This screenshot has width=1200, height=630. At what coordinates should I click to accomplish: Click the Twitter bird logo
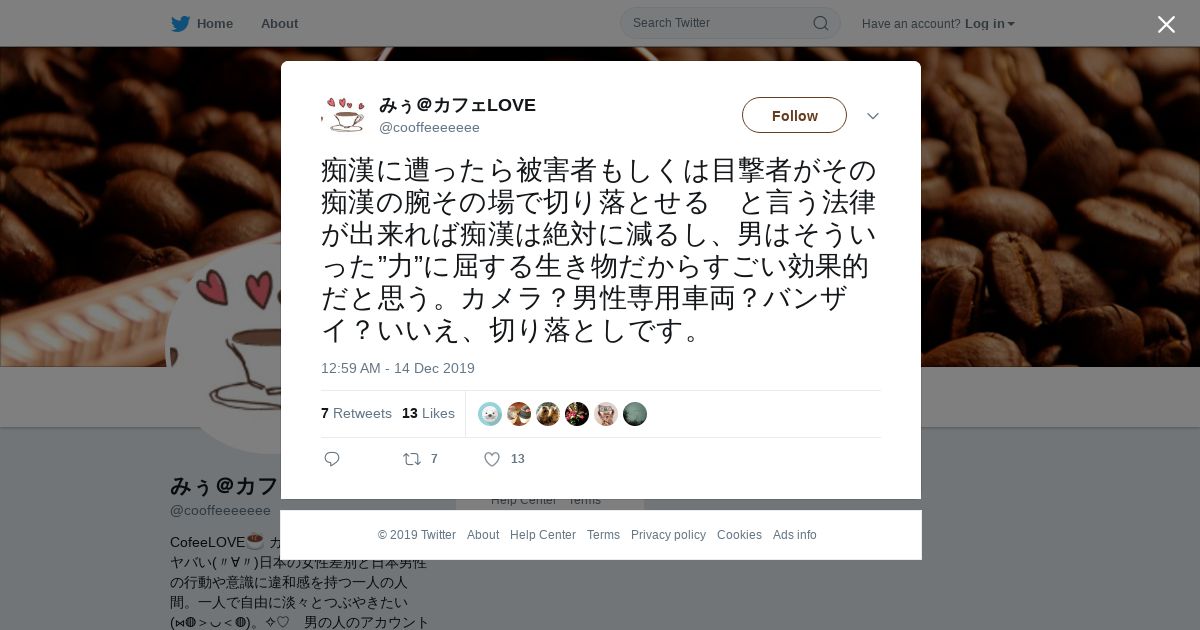[180, 24]
